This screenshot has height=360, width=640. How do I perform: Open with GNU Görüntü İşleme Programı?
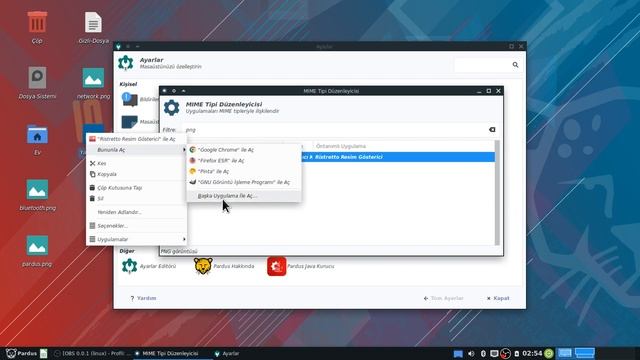244,182
